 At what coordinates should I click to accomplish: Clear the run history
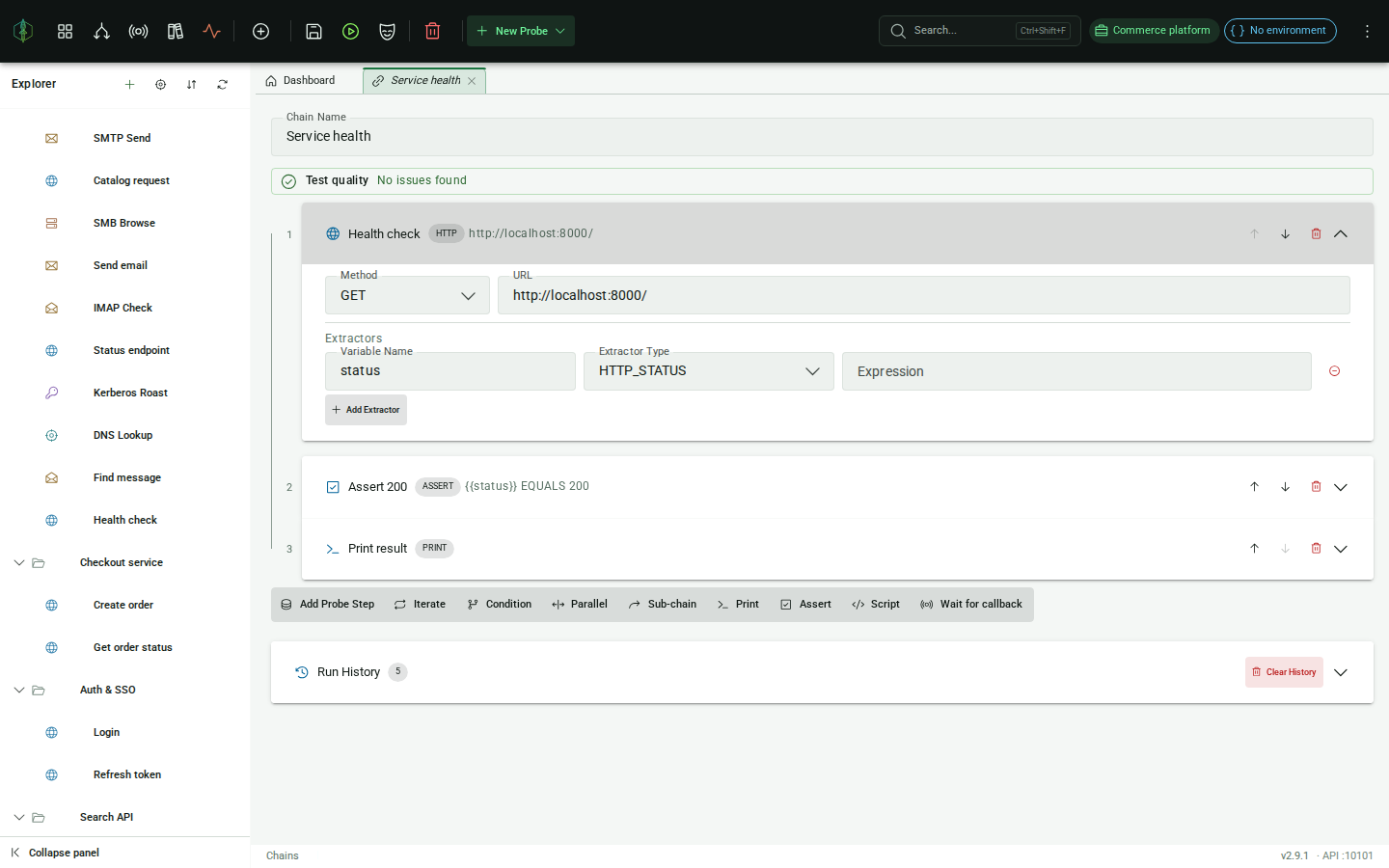pyautogui.click(x=1284, y=672)
